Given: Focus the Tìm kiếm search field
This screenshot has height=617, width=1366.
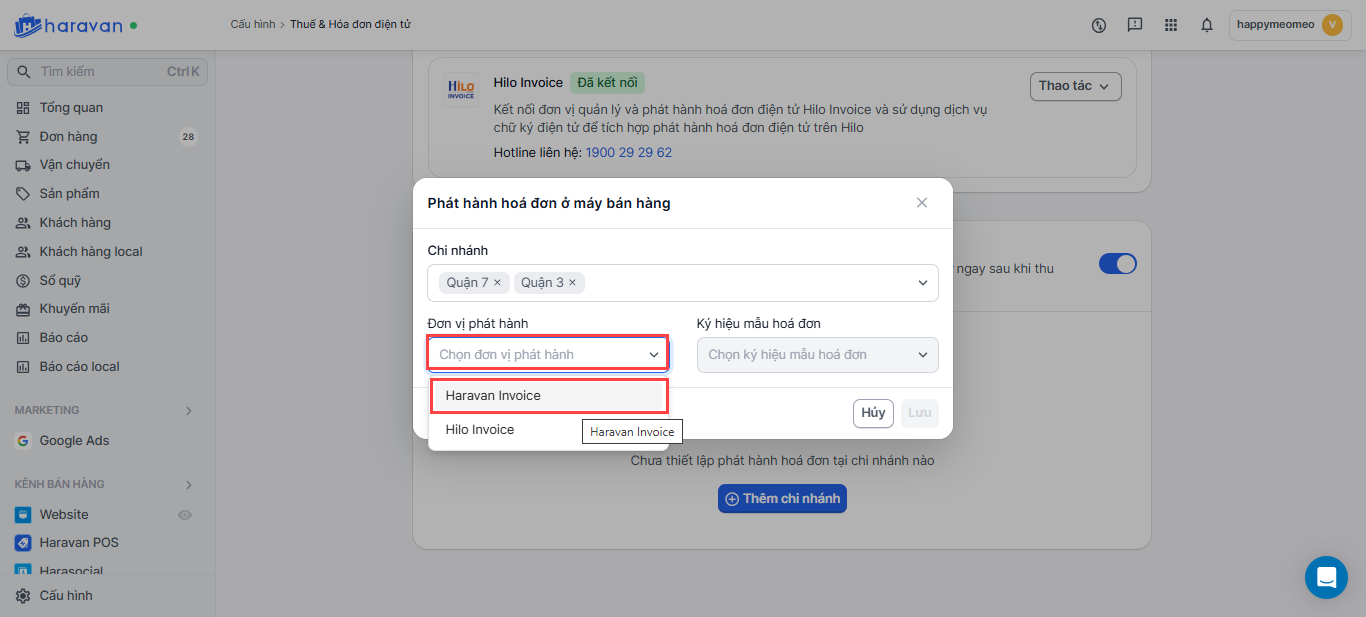Looking at the screenshot, I should coord(108,72).
